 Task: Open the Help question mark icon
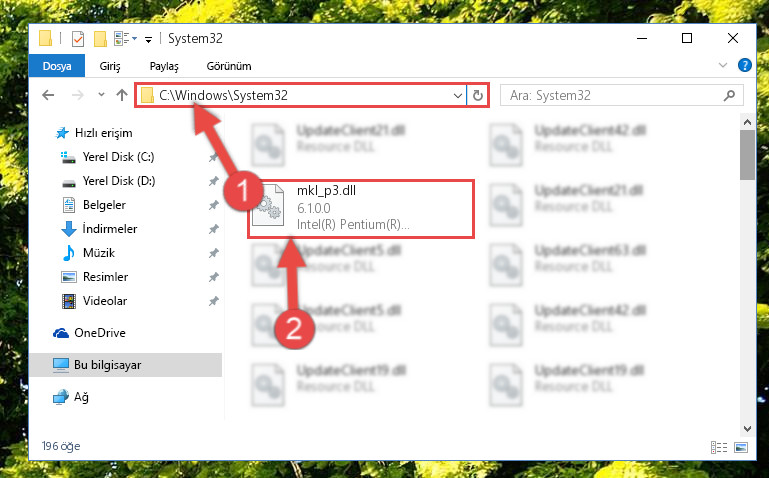tap(744, 65)
